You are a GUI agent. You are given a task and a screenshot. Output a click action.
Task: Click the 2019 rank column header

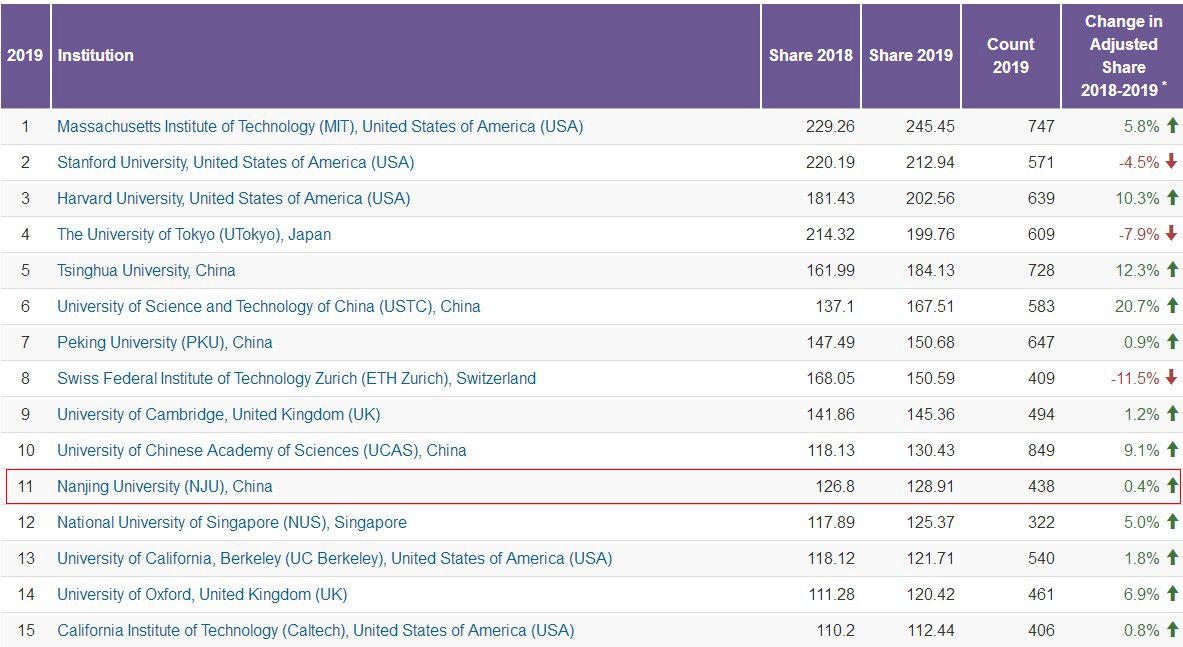25,56
